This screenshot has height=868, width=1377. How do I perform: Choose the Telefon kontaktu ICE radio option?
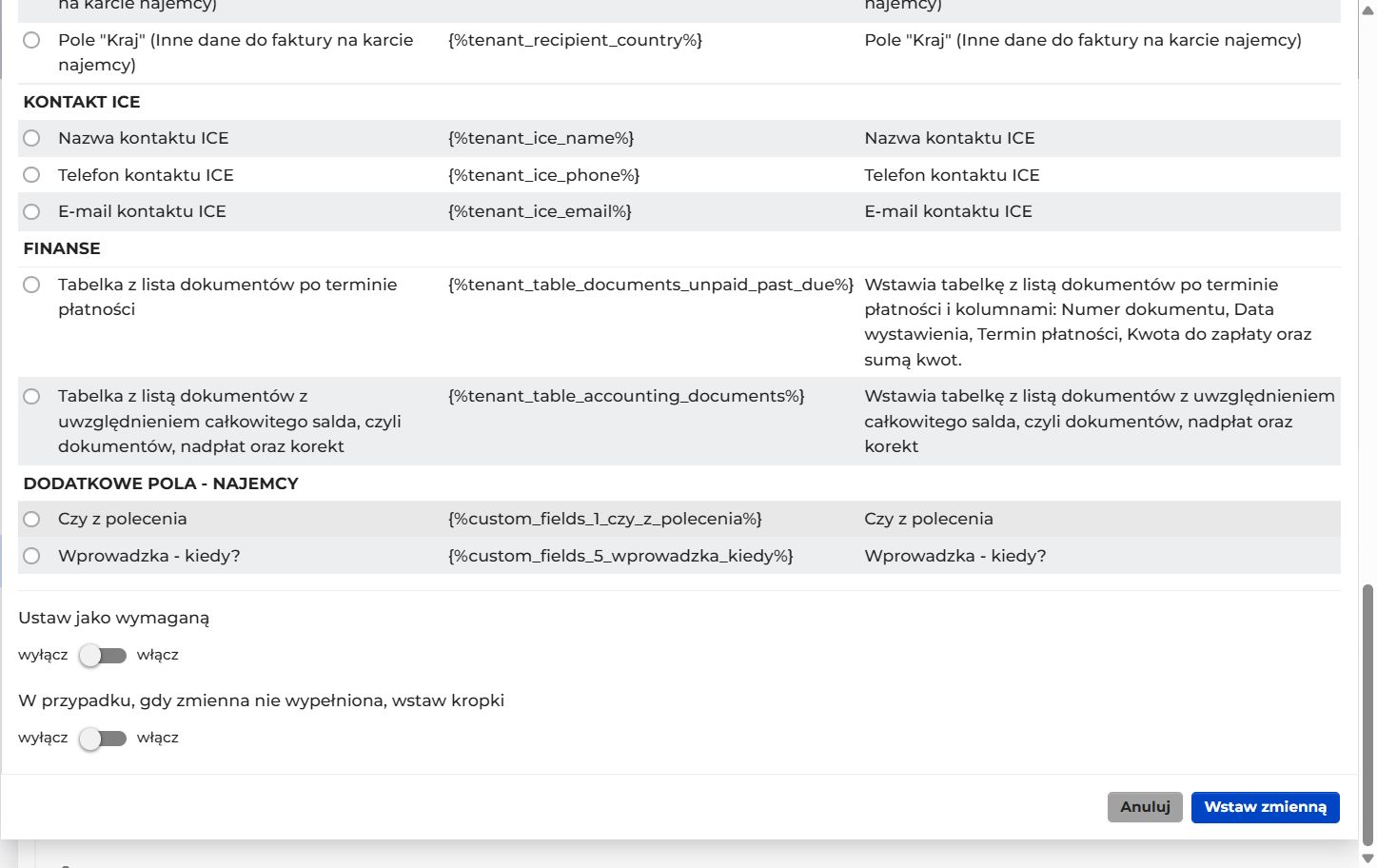pyautogui.click(x=31, y=175)
